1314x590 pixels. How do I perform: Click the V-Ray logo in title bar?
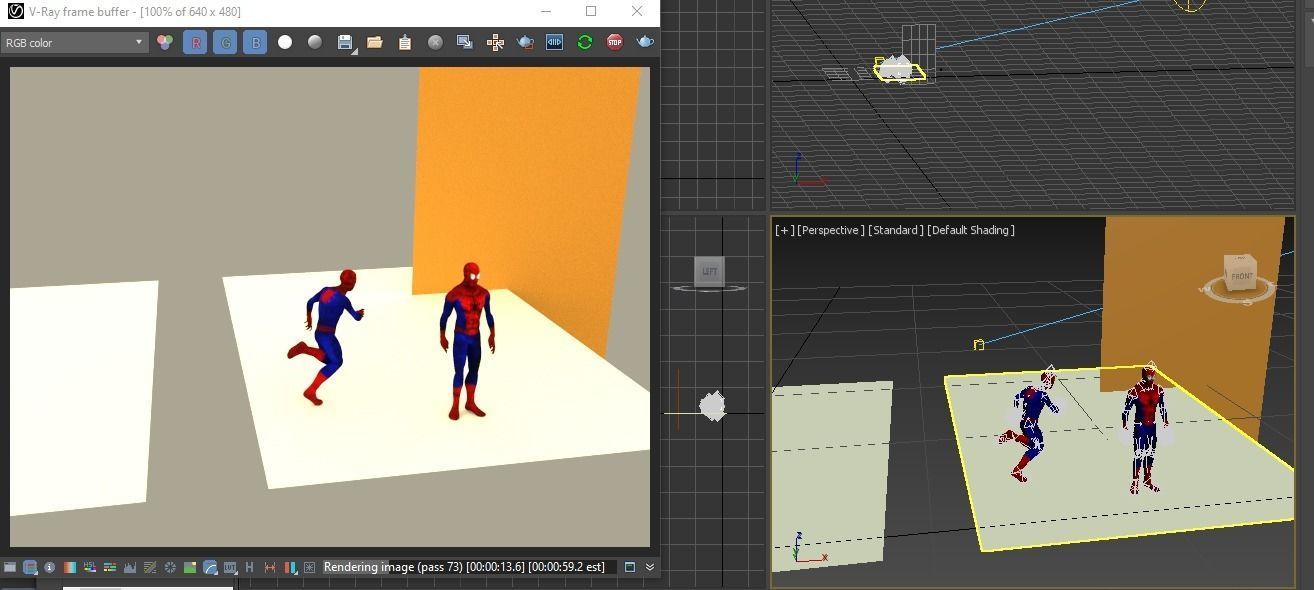[14, 11]
